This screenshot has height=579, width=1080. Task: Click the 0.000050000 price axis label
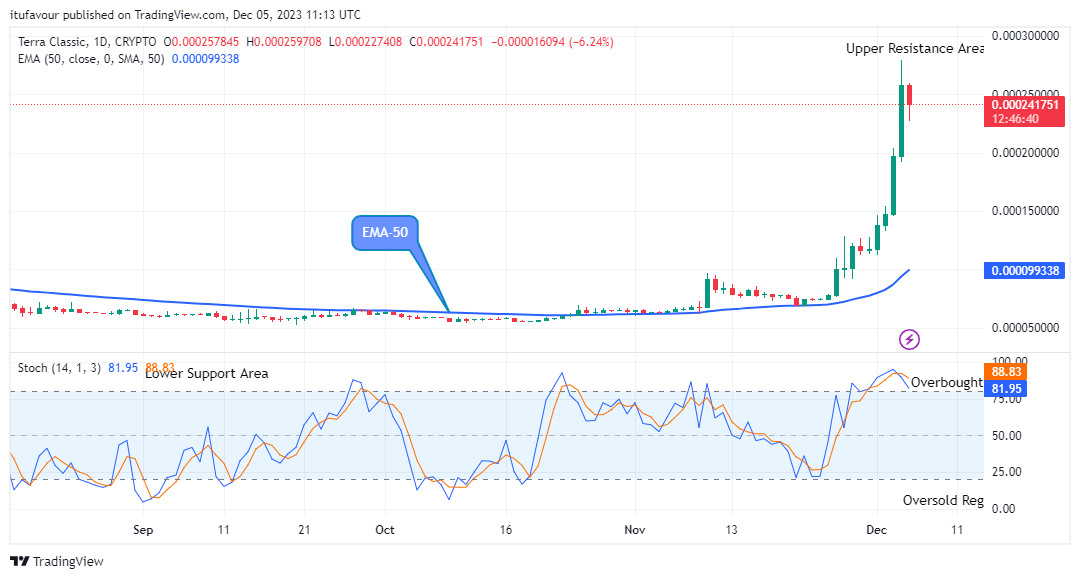[x=1025, y=328]
